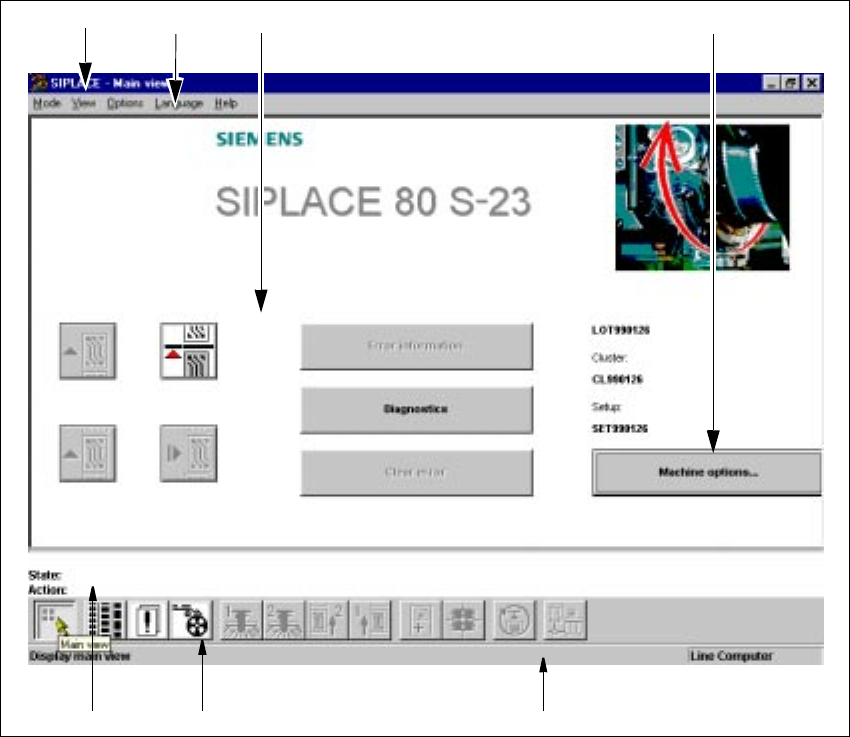
Task: Click the exclamation mark error view icon
Action: tap(148, 620)
